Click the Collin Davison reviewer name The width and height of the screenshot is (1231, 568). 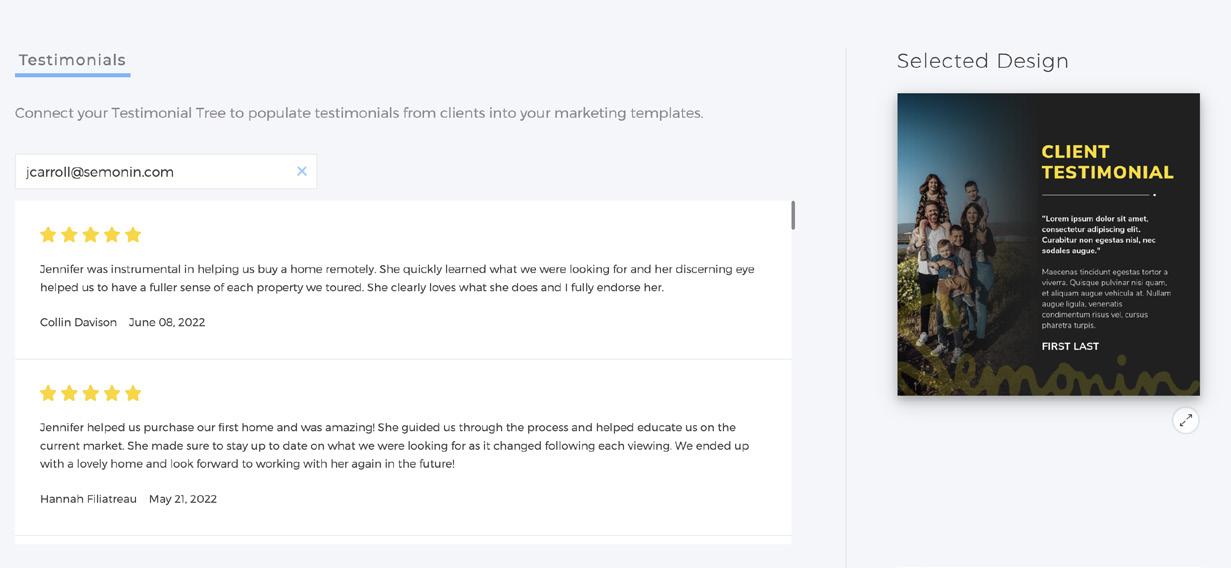point(78,322)
